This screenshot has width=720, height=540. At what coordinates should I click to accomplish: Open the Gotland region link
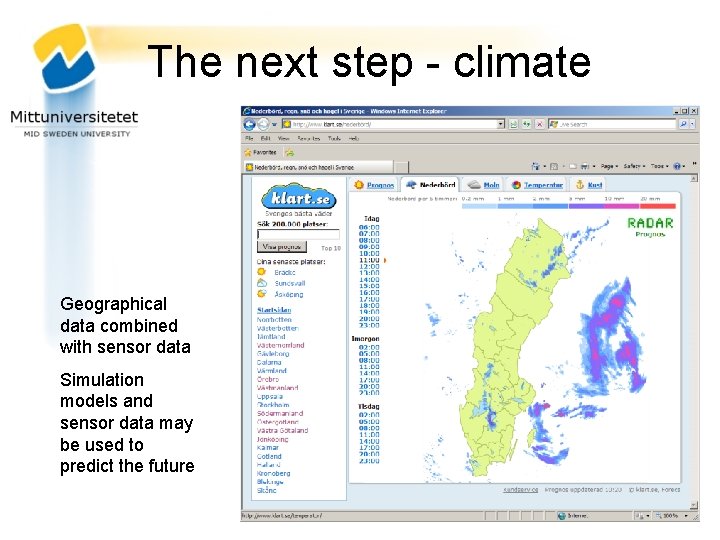(x=269, y=456)
